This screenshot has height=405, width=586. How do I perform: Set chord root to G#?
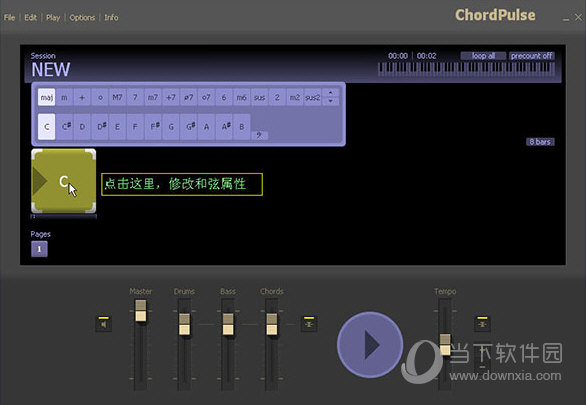point(190,127)
